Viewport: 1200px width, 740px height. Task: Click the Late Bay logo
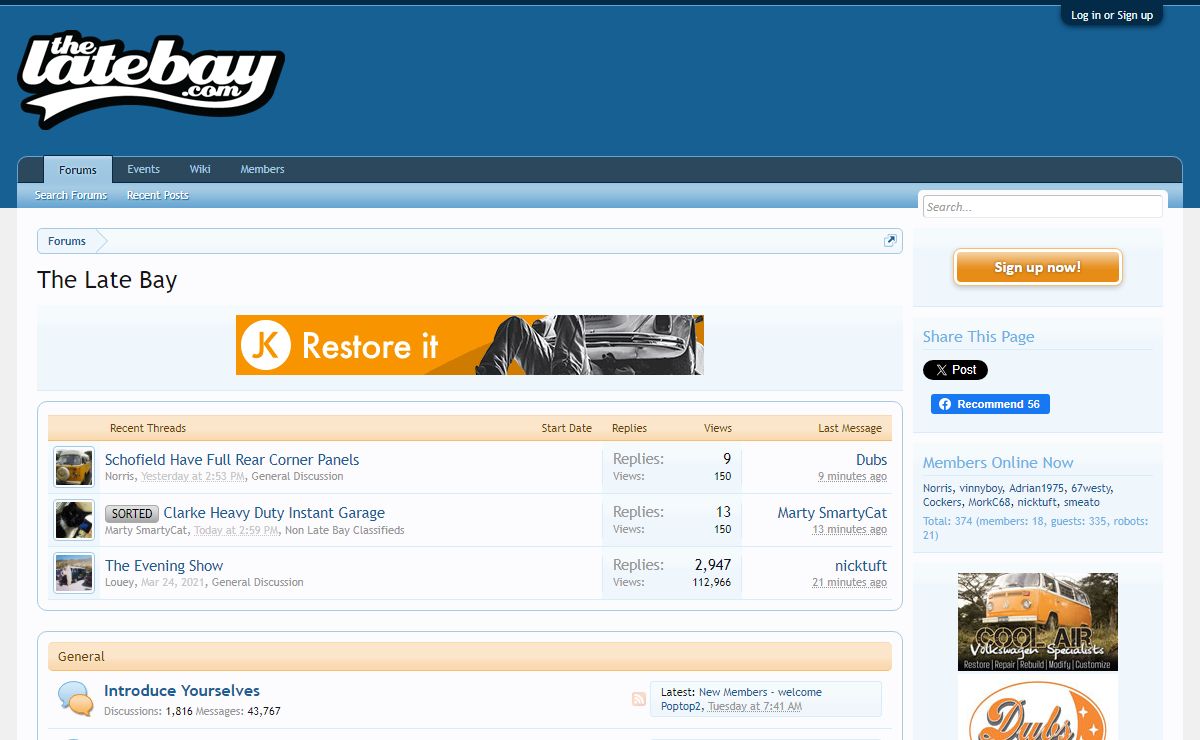tap(151, 80)
